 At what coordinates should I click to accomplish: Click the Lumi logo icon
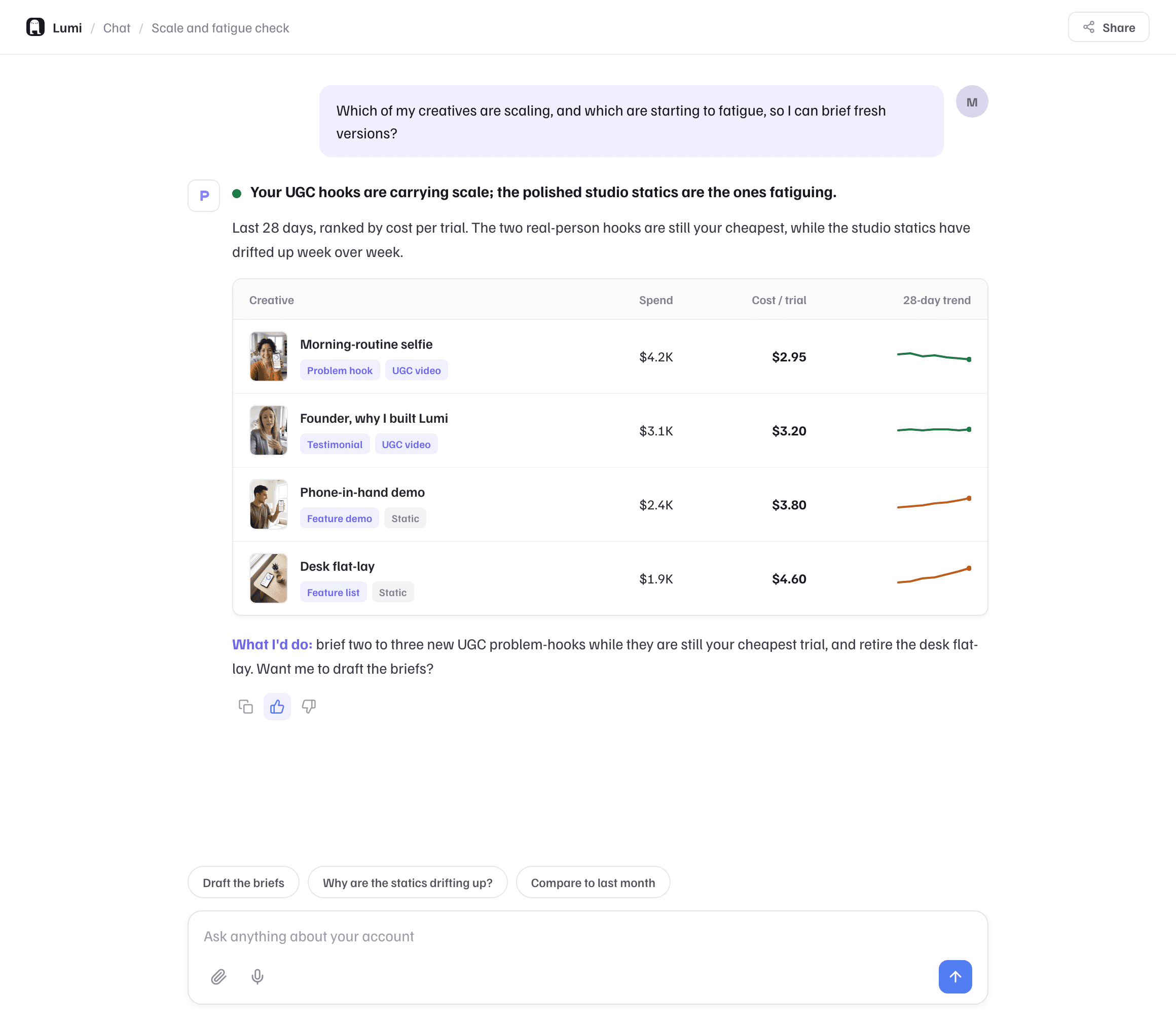[x=35, y=27]
